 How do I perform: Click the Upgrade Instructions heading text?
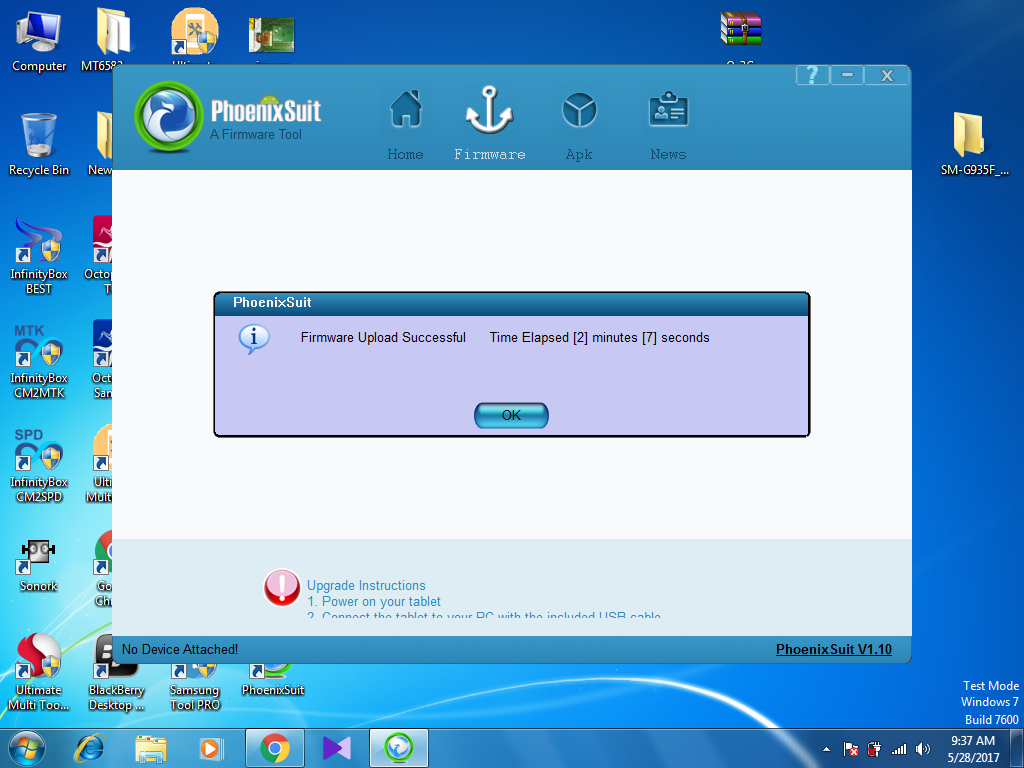(x=366, y=585)
